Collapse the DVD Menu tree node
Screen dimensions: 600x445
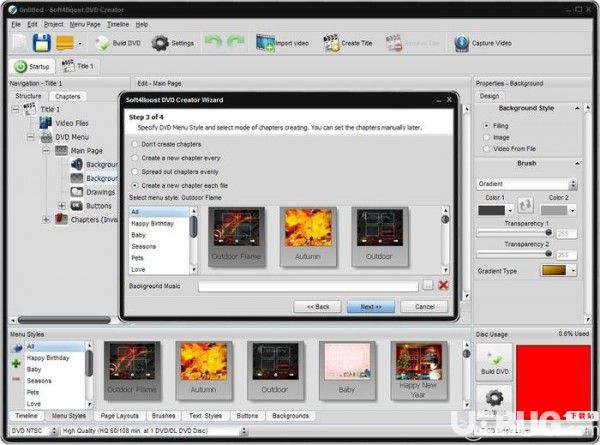31,137
